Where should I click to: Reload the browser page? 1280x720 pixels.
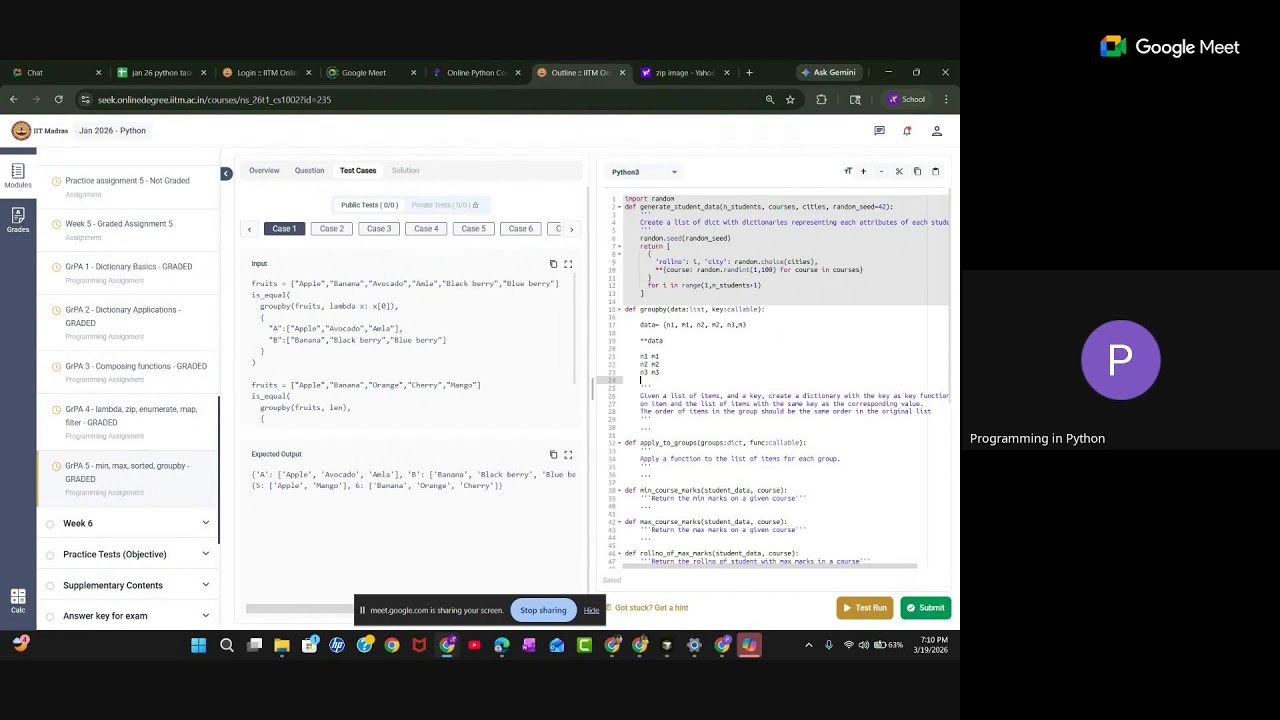tap(59, 99)
